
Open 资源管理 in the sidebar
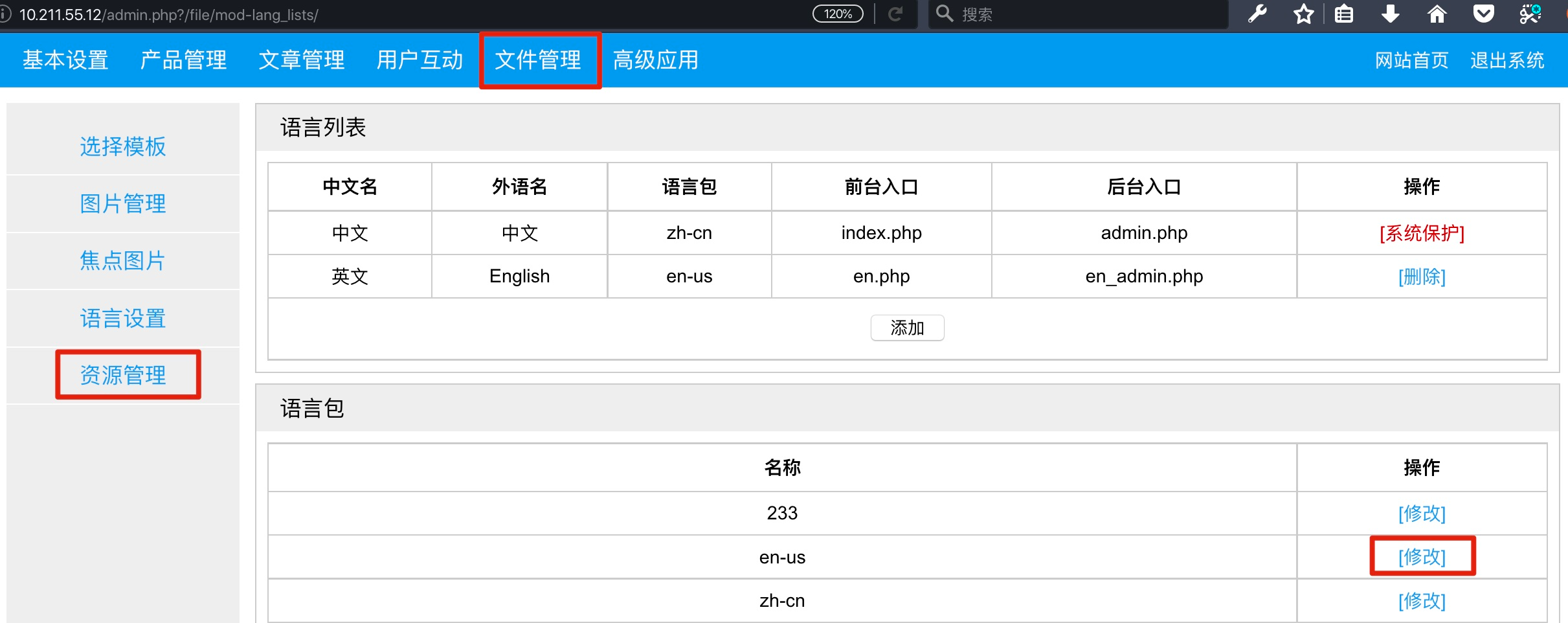click(x=123, y=375)
